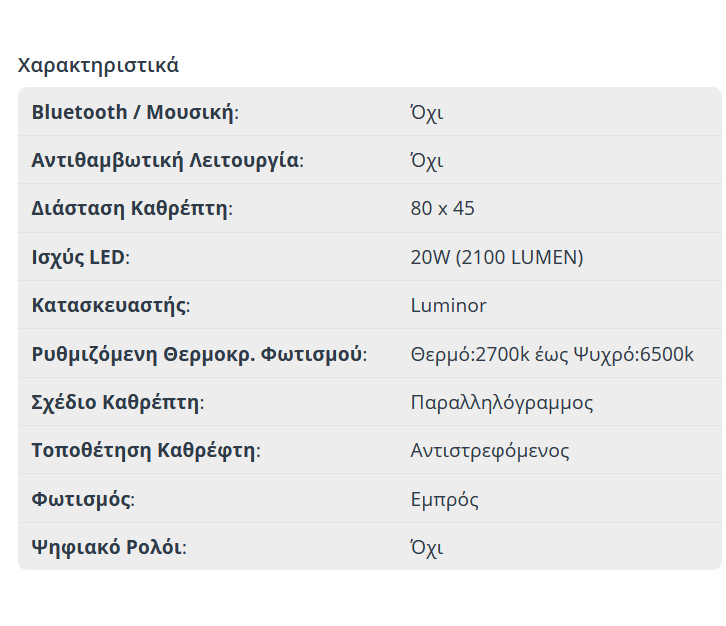Select the 80 x 45 dimension value
The image size is (726, 626).
442,209
